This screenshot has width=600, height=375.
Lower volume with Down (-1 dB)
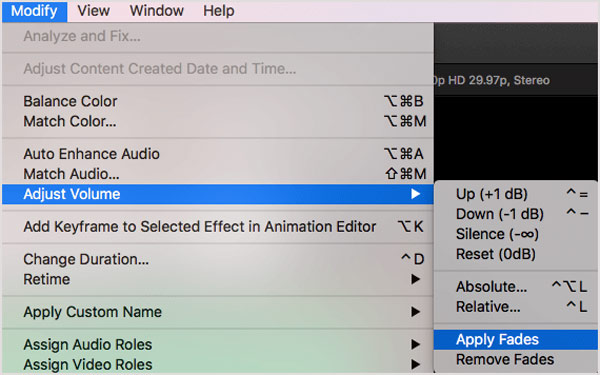click(515, 214)
